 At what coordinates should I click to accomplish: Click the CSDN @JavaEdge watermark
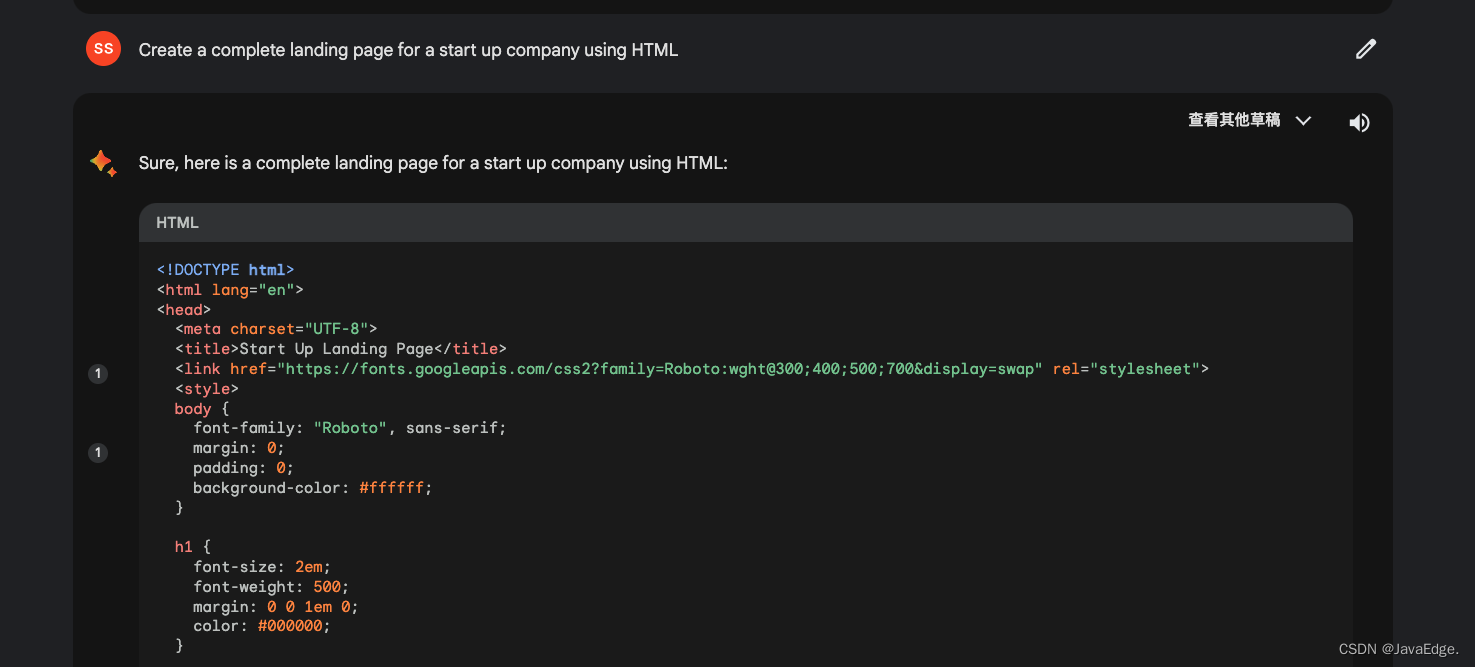tap(1398, 649)
